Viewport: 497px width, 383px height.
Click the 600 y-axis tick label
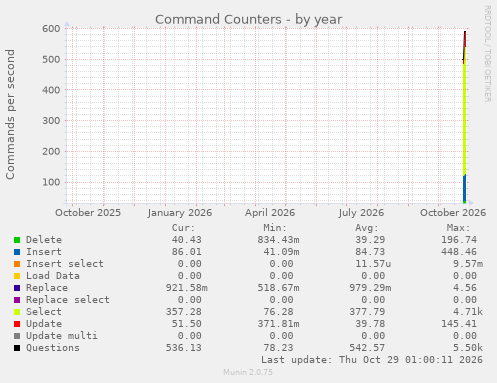coord(51,29)
